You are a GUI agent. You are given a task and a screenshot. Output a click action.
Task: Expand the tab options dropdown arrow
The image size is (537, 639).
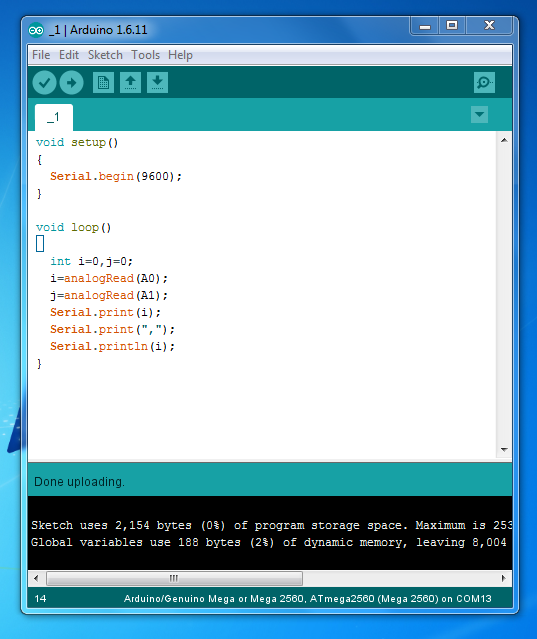click(480, 115)
